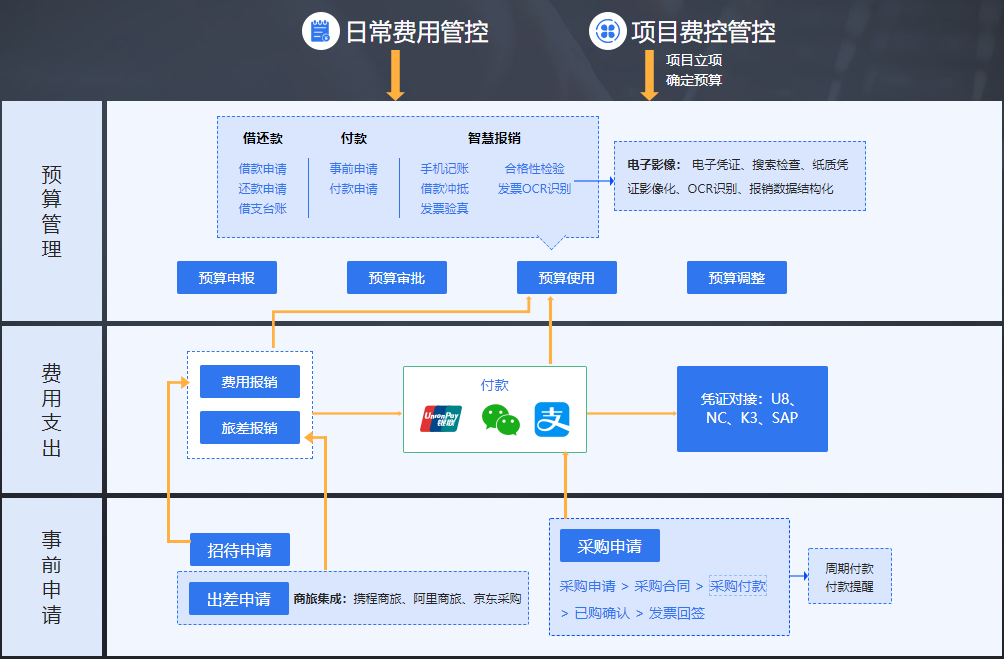Select the 预算使用 button

(x=566, y=277)
